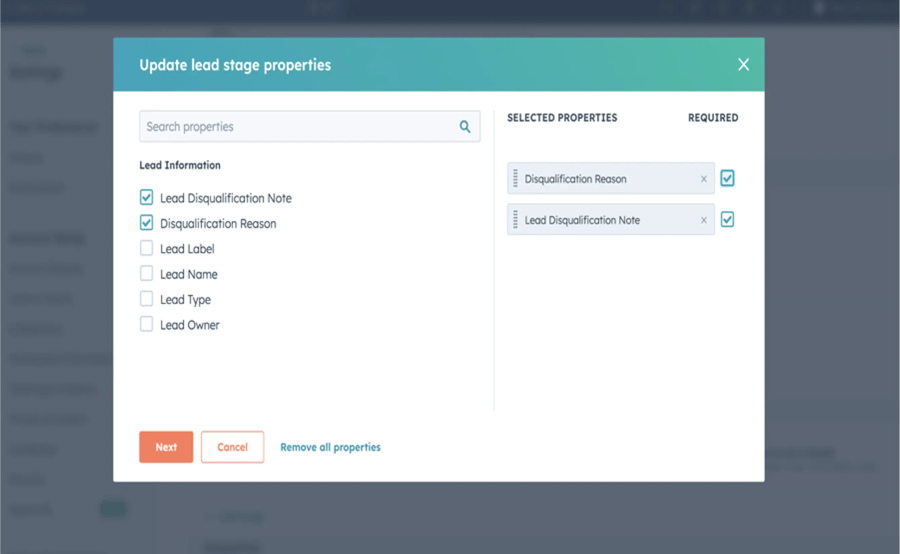900x554 pixels.
Task: Click the search magnifier icon
Action: click(465, 127)
